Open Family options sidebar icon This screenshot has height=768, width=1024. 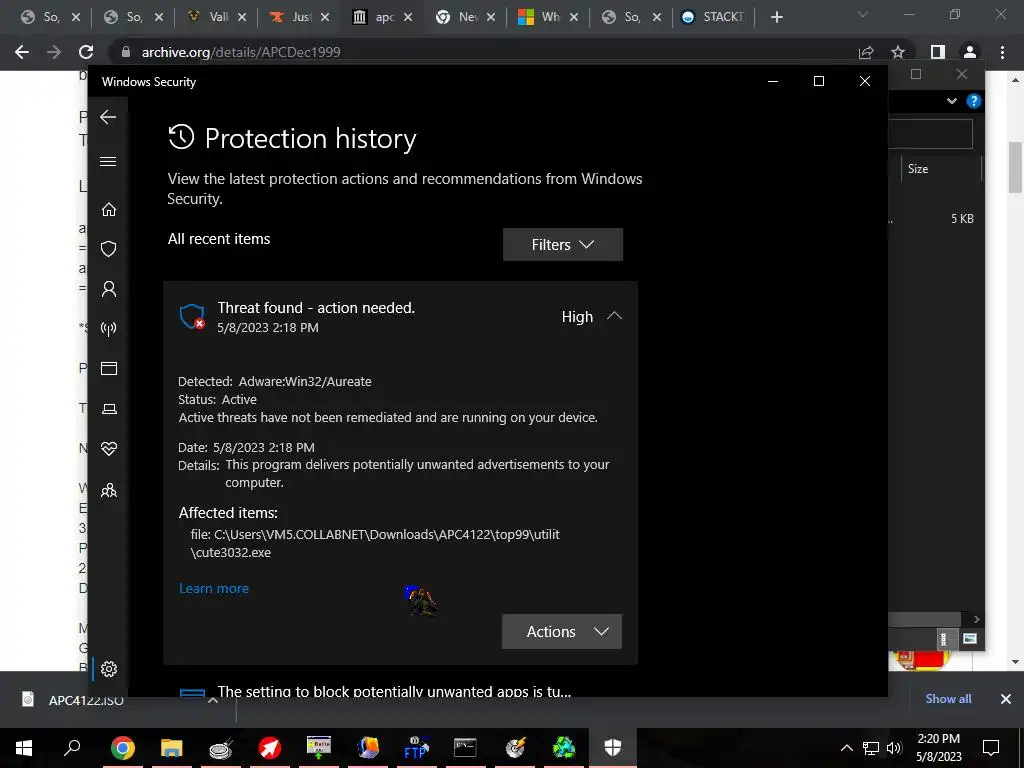[x=108, y=490]
